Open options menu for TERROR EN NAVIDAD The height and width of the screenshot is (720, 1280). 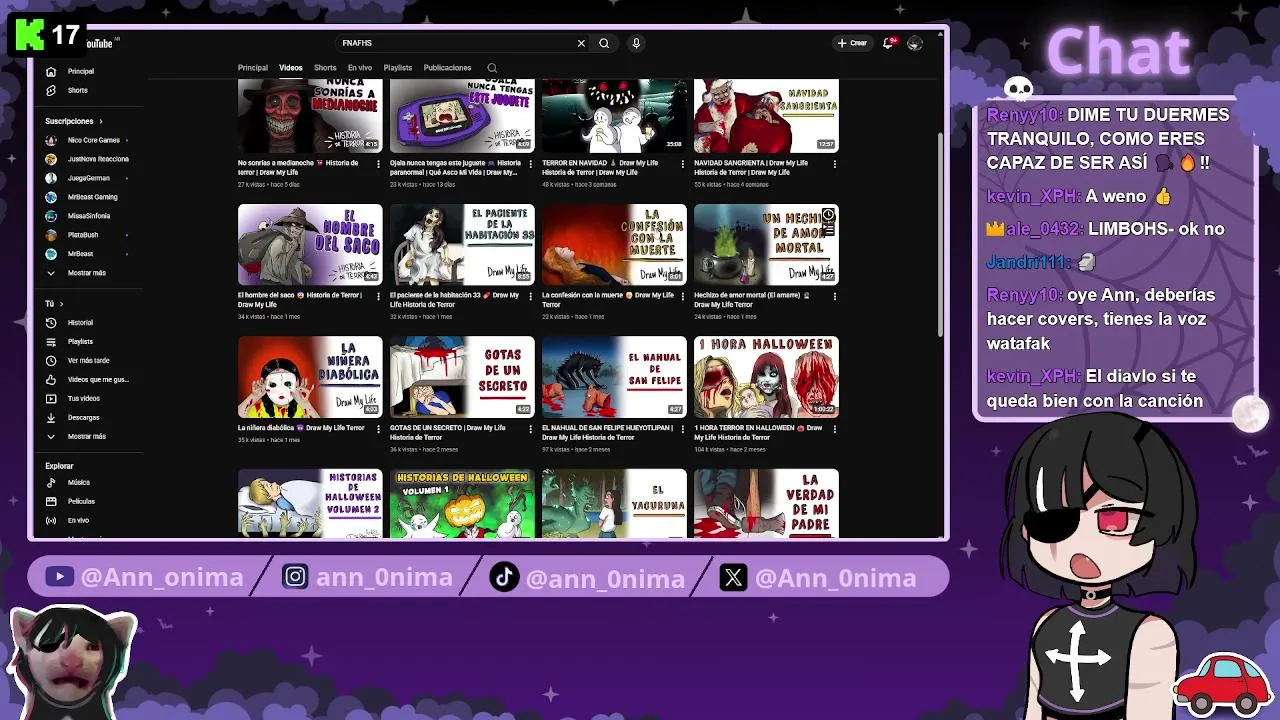point(682,163)
